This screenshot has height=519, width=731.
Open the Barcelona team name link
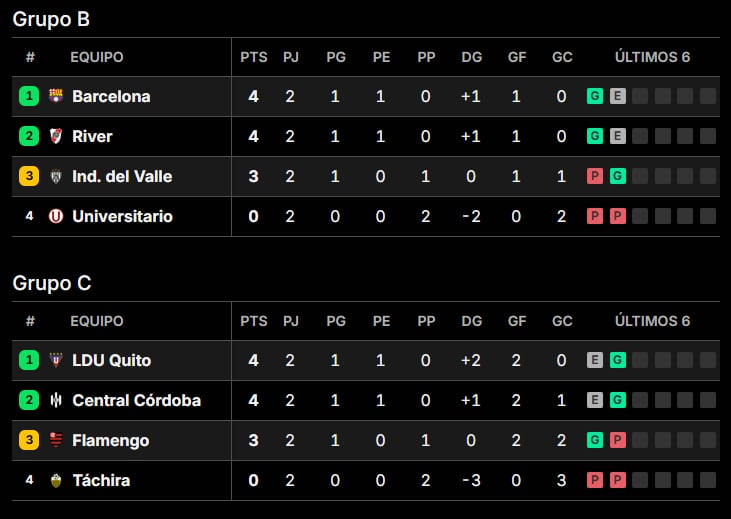click(x=111, y=97)
